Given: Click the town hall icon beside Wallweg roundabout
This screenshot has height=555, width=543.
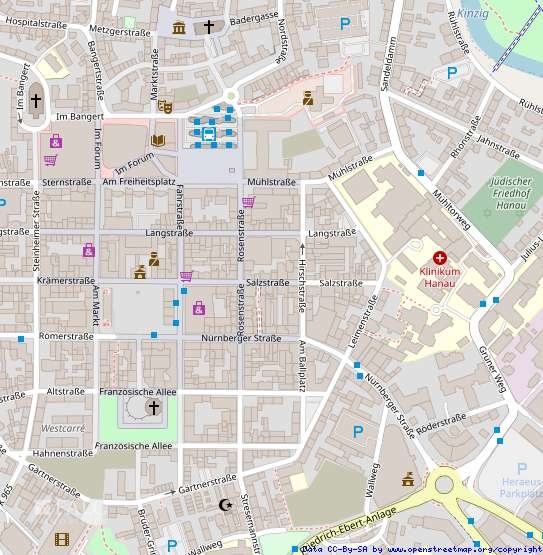Looking at the screenshot, I should (x=408, y=479).
